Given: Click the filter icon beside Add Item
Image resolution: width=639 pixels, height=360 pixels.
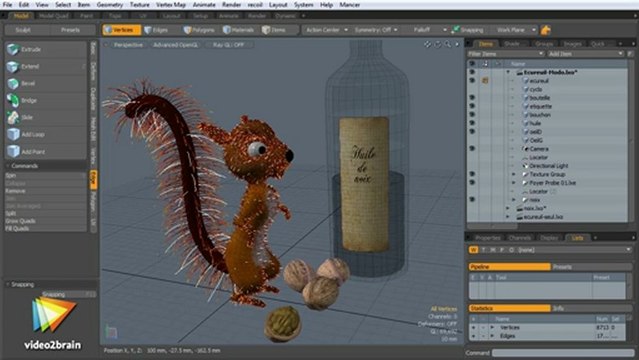Looking at the screenshot, I should pos(630,54).
